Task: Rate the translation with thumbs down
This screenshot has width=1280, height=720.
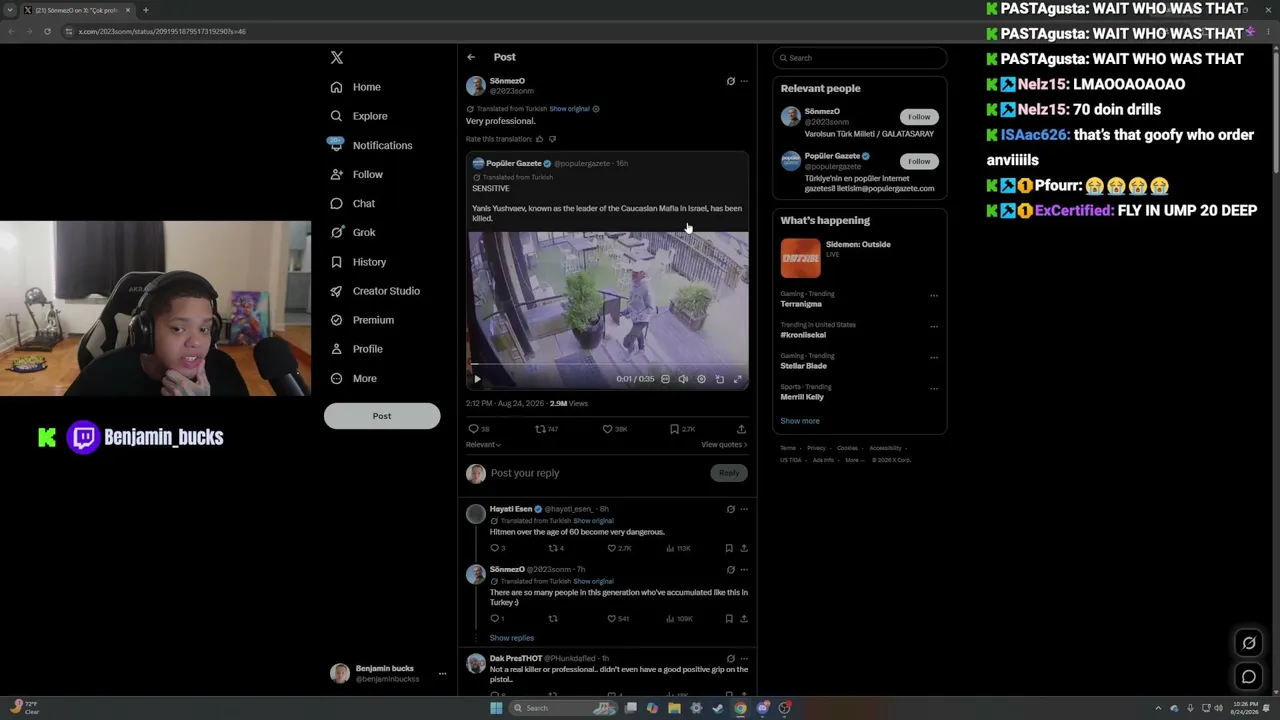Action: click(552, 139)
